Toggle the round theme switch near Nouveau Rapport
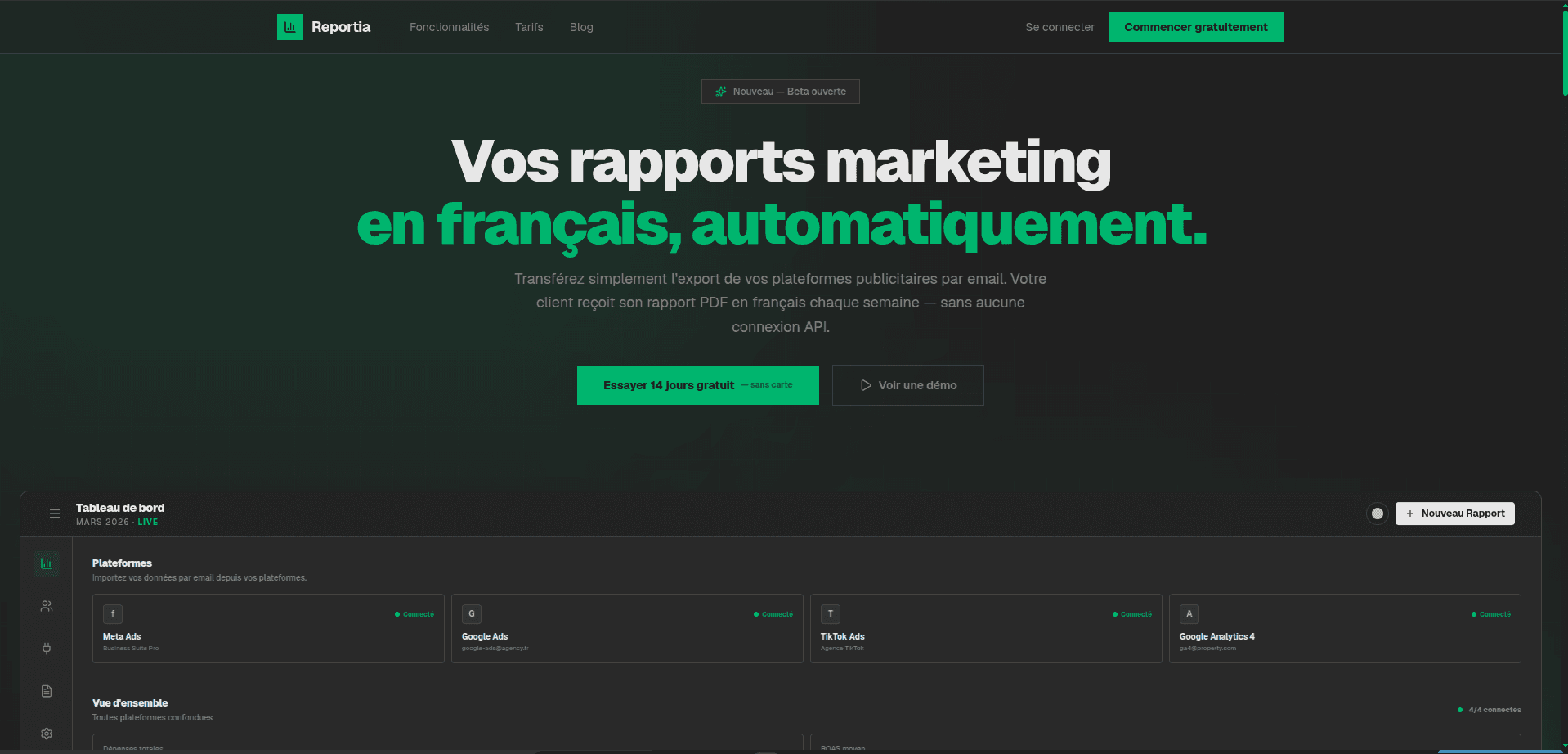The height and width of the screenshot is (754, 1568). click(1378, 514)
